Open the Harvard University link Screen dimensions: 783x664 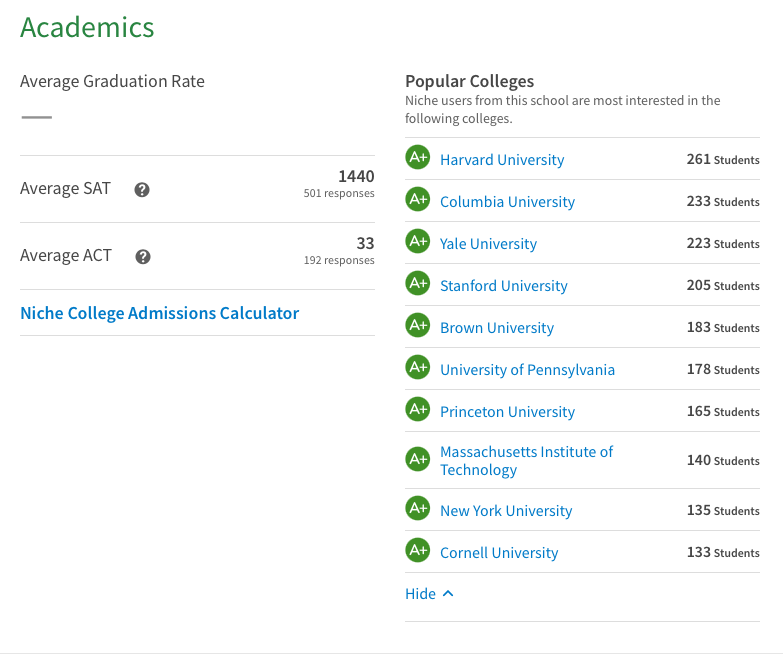coord(502,160)
